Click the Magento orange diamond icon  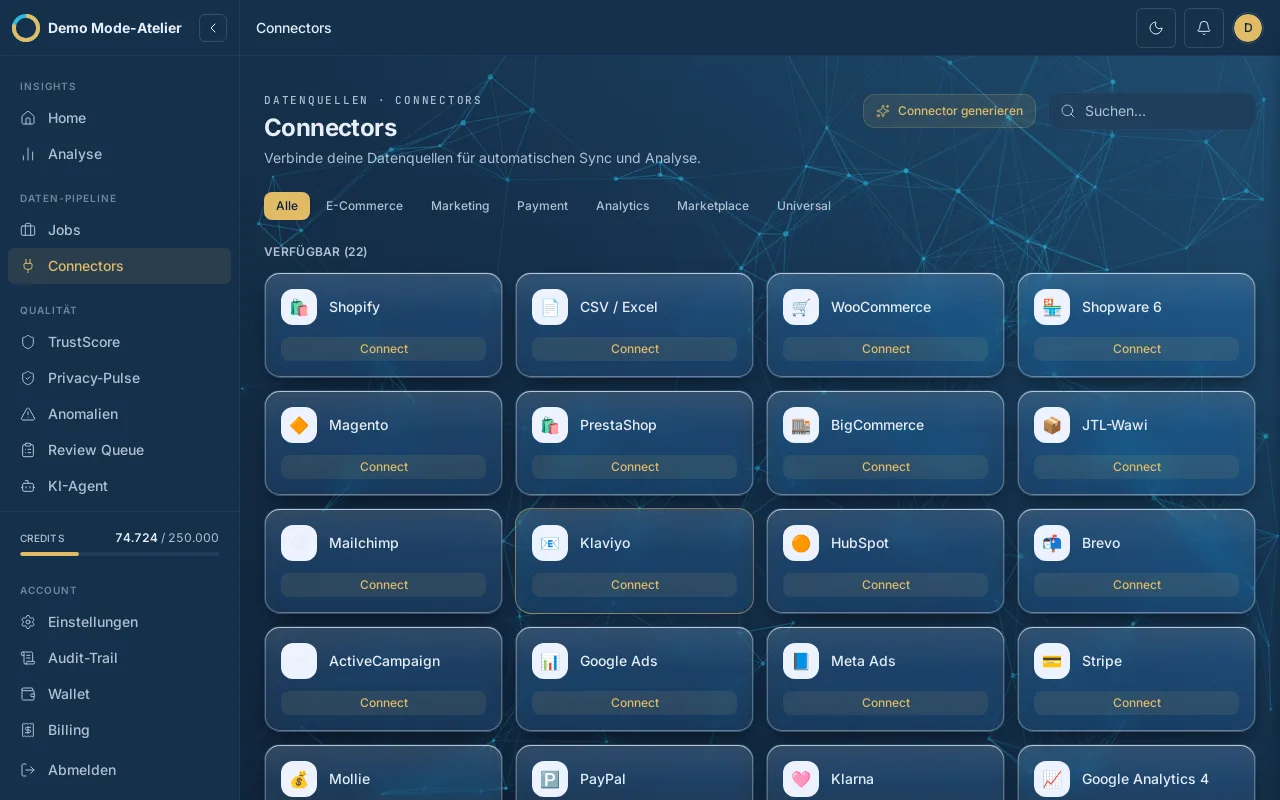click(299, 425)
